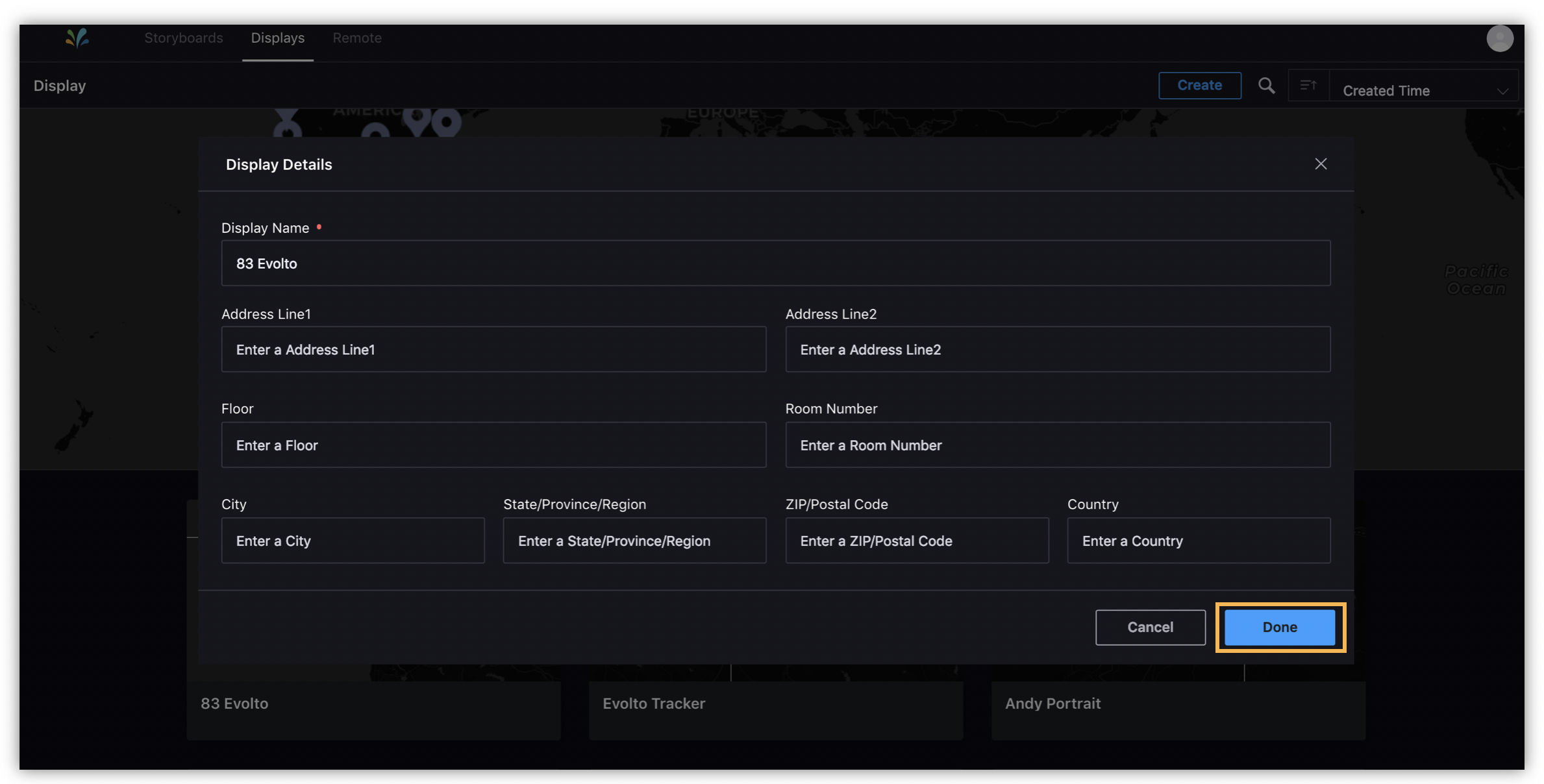This screenshot has height=784, width=1544.
Task: Click the Enter a ZIP/Postal Code field
Action: coord(916,541)
